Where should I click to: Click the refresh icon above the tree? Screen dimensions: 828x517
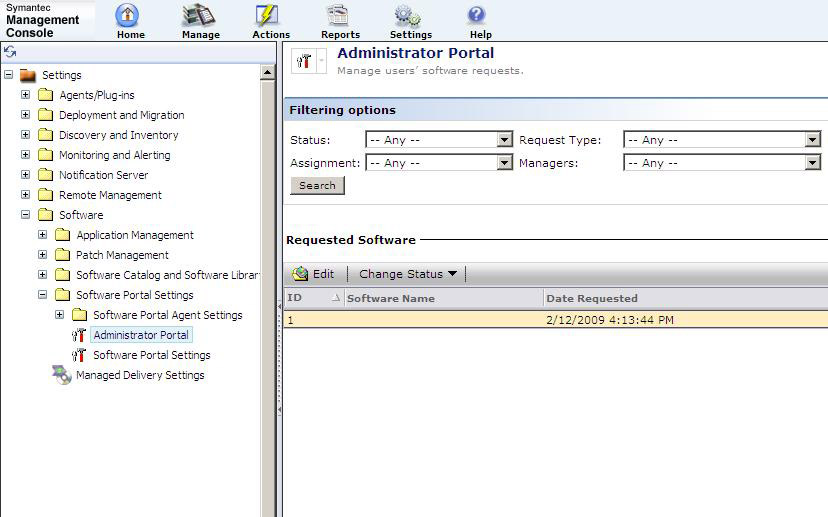10,52
